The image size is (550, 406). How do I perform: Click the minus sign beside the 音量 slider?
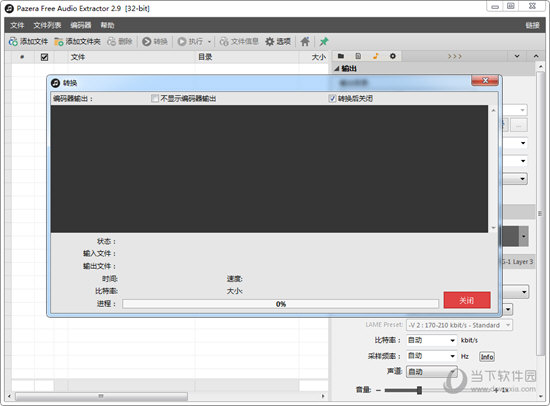tap(378, 390)
